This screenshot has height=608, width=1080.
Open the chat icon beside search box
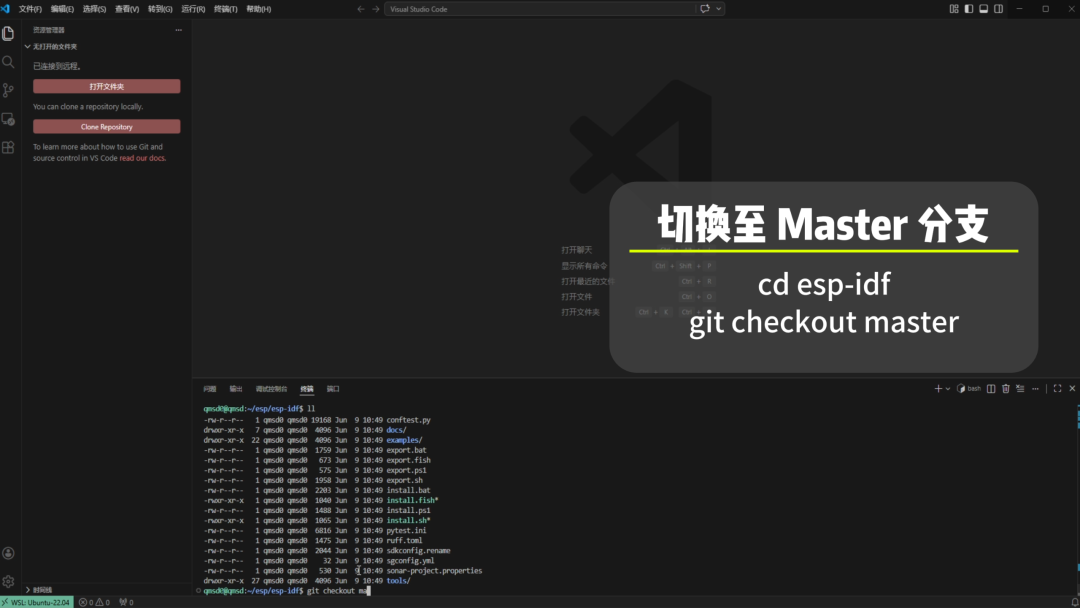[x=705, y=9]
